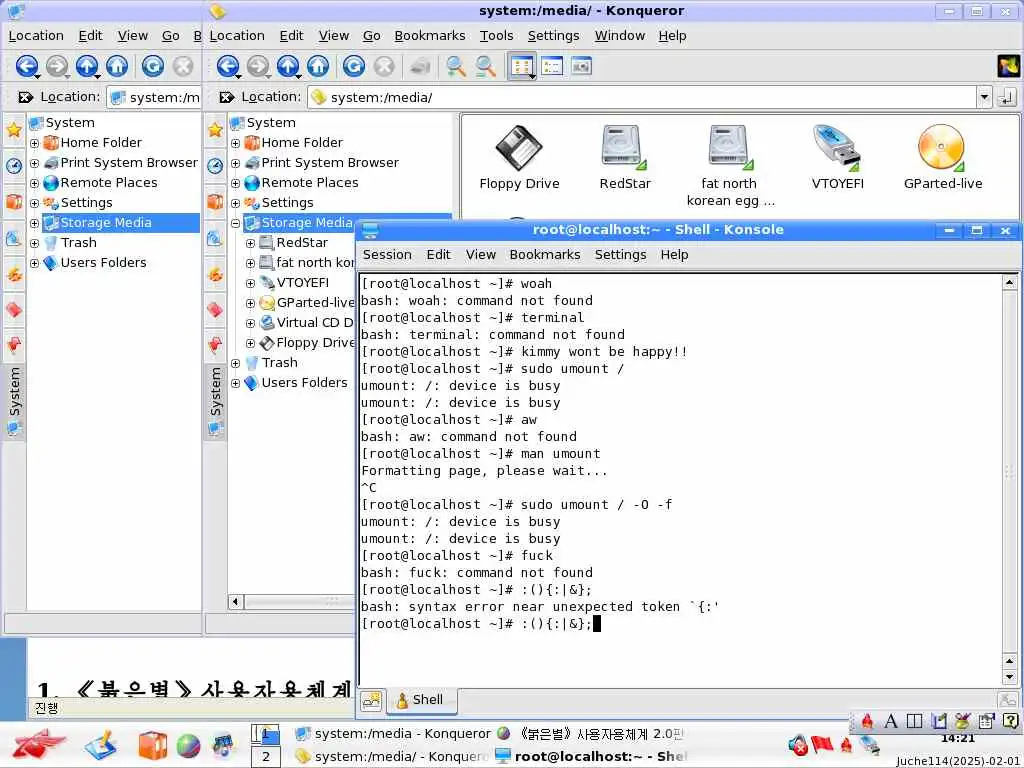Toggle System tab in left Konqueror sidebar

point(14,400)
